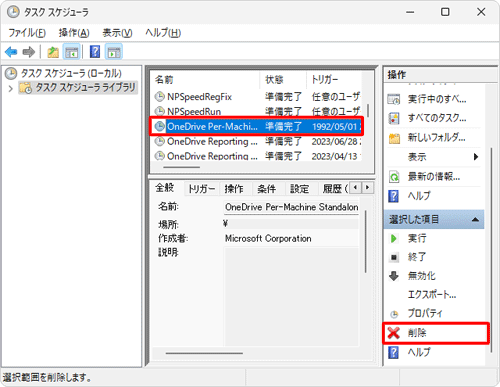
Task: Click the task list horizontal scrollbar
Action: pyautogui.click(x=182, y=167)
